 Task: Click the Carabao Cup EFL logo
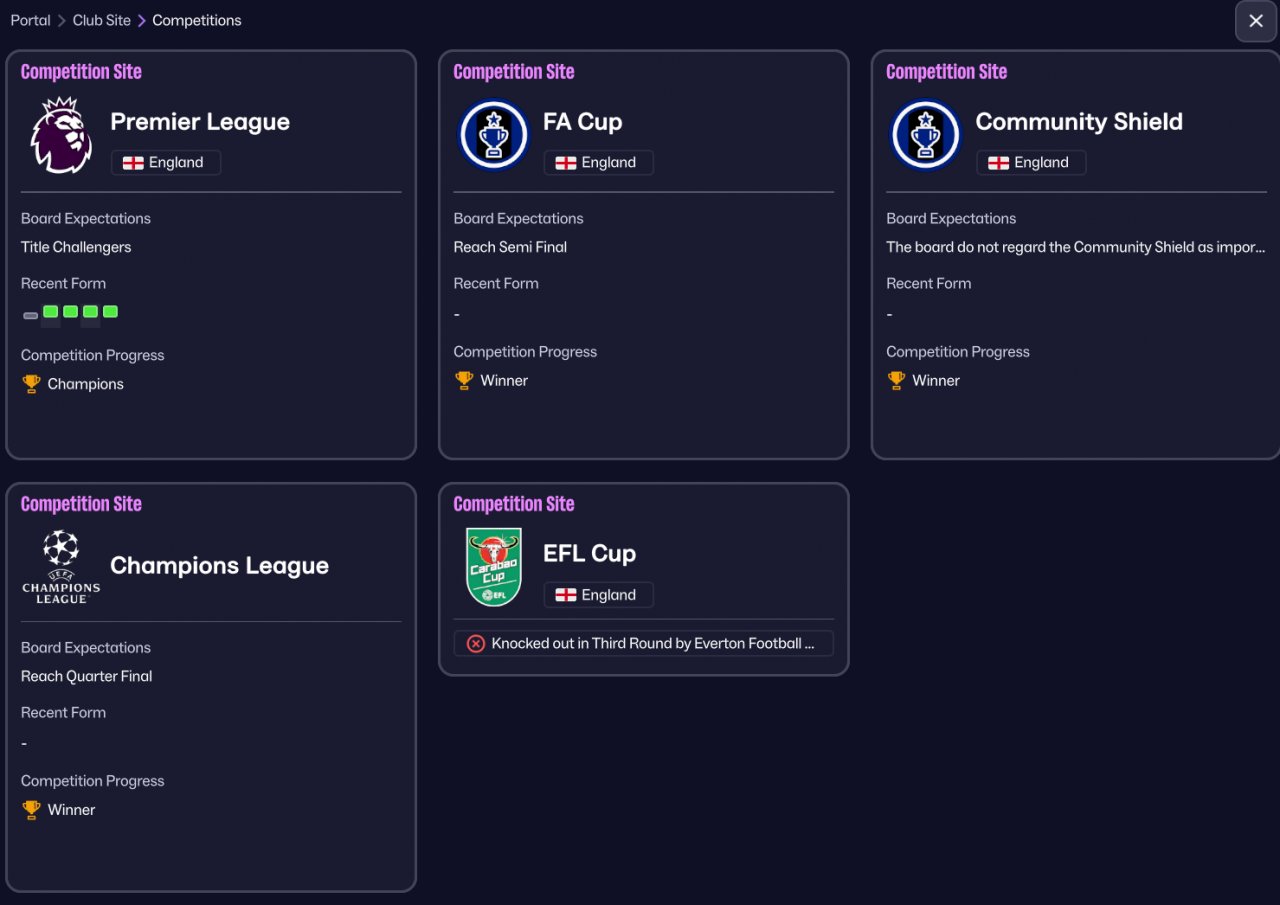pyautogui.click(x=494, y=566)
